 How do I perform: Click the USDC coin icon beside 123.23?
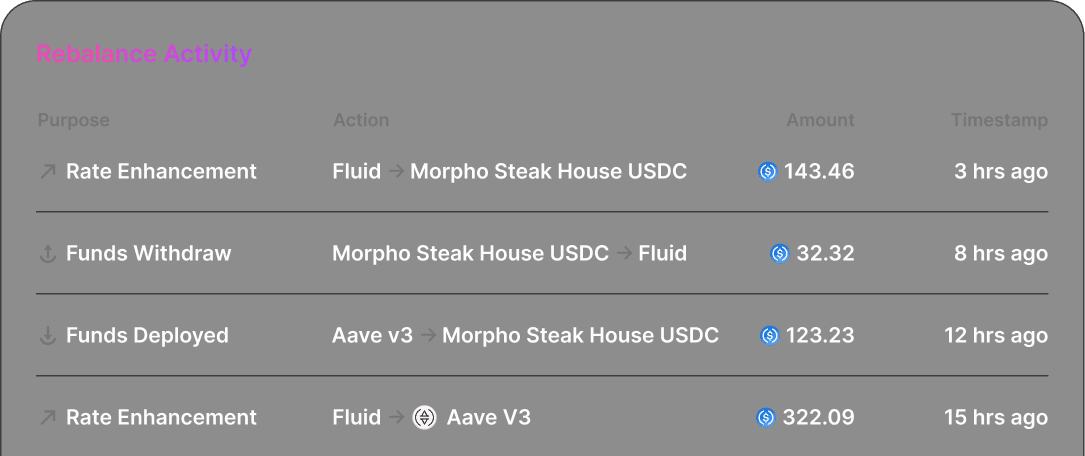tap(769, 336)
